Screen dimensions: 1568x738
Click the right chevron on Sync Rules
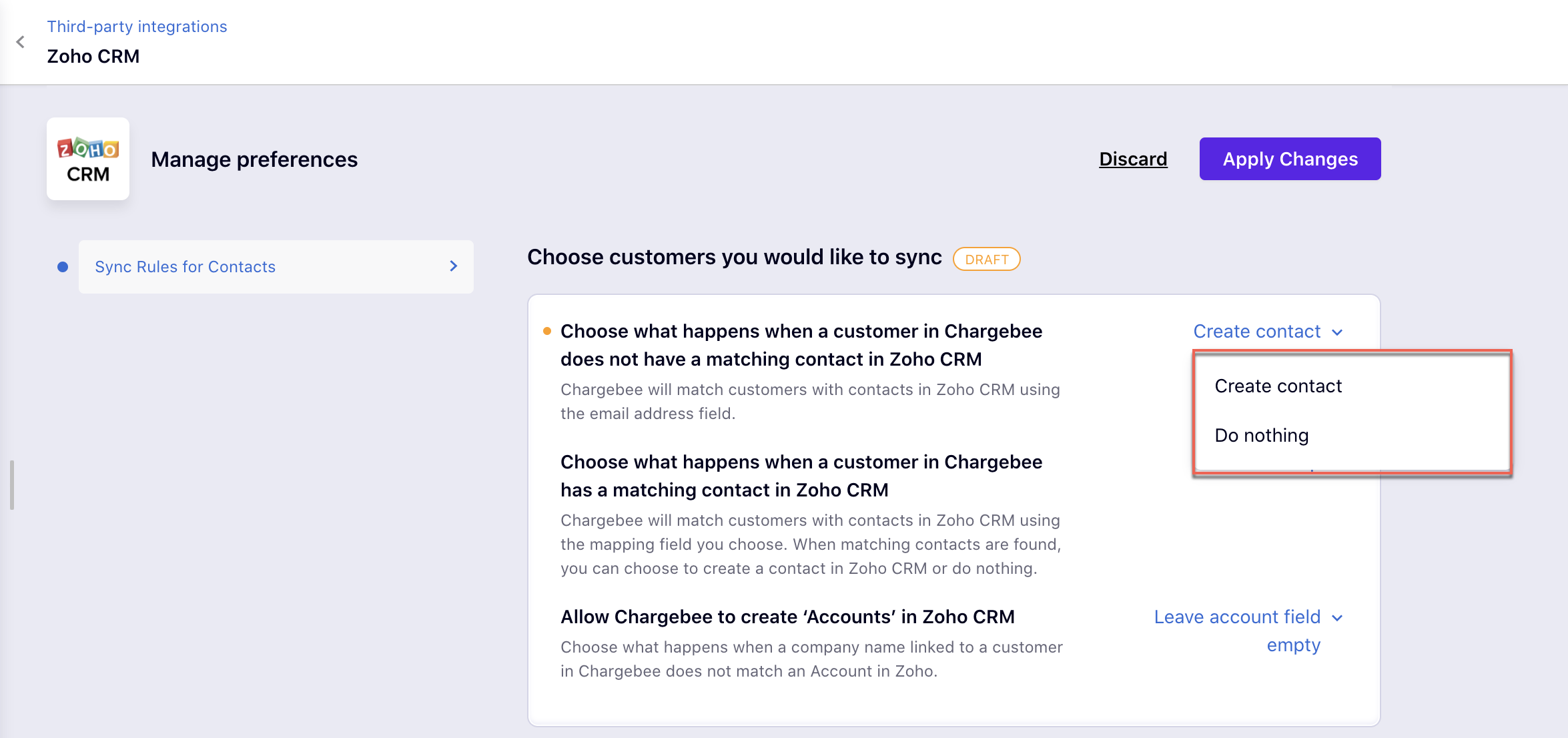(454, 266)
